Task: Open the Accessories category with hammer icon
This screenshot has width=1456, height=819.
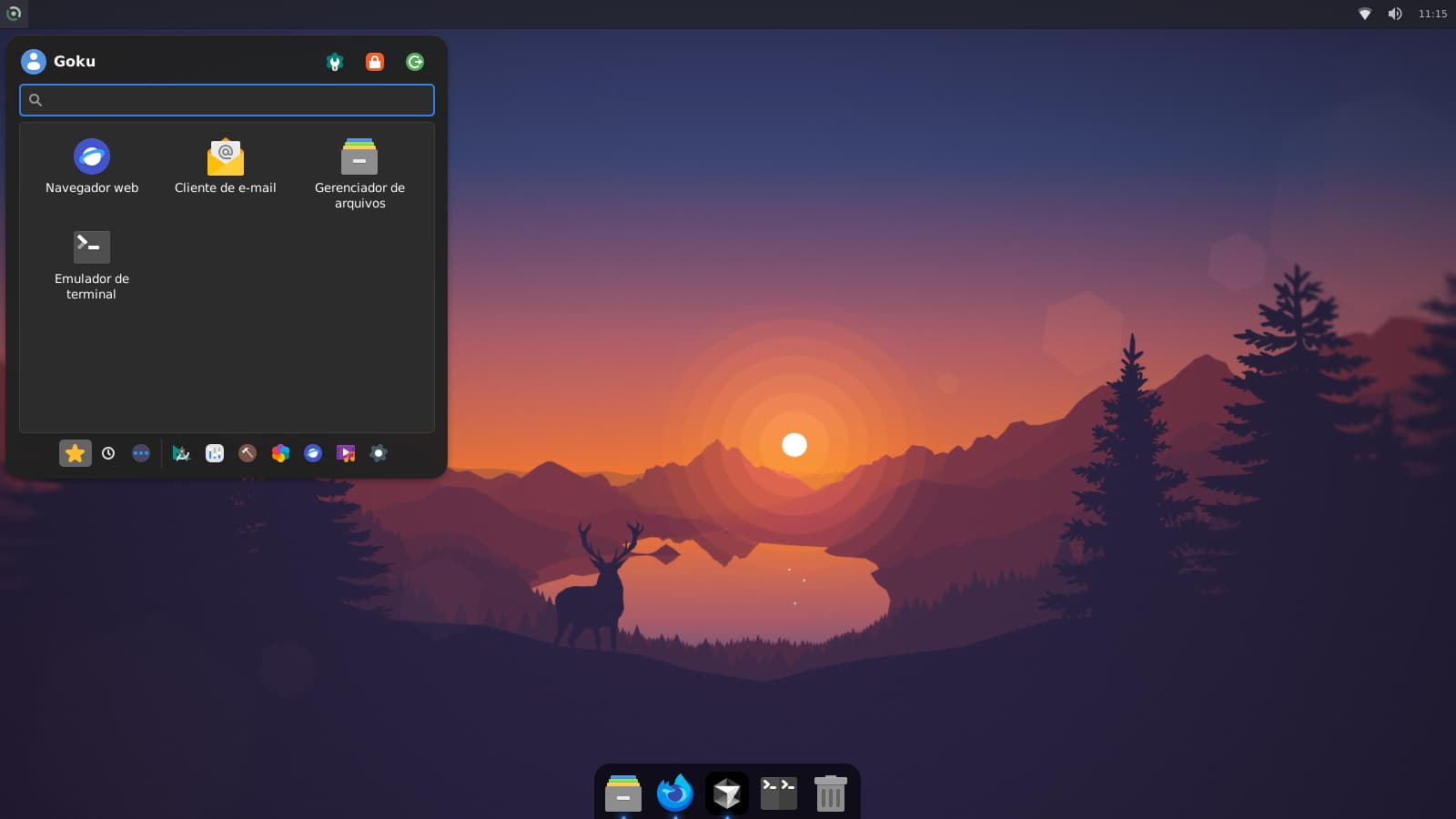Action: [248, 453]
